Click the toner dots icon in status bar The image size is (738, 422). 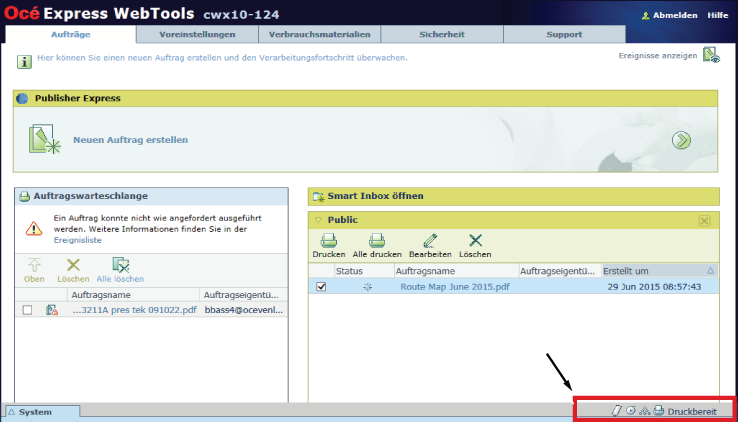tap(645, 411)
